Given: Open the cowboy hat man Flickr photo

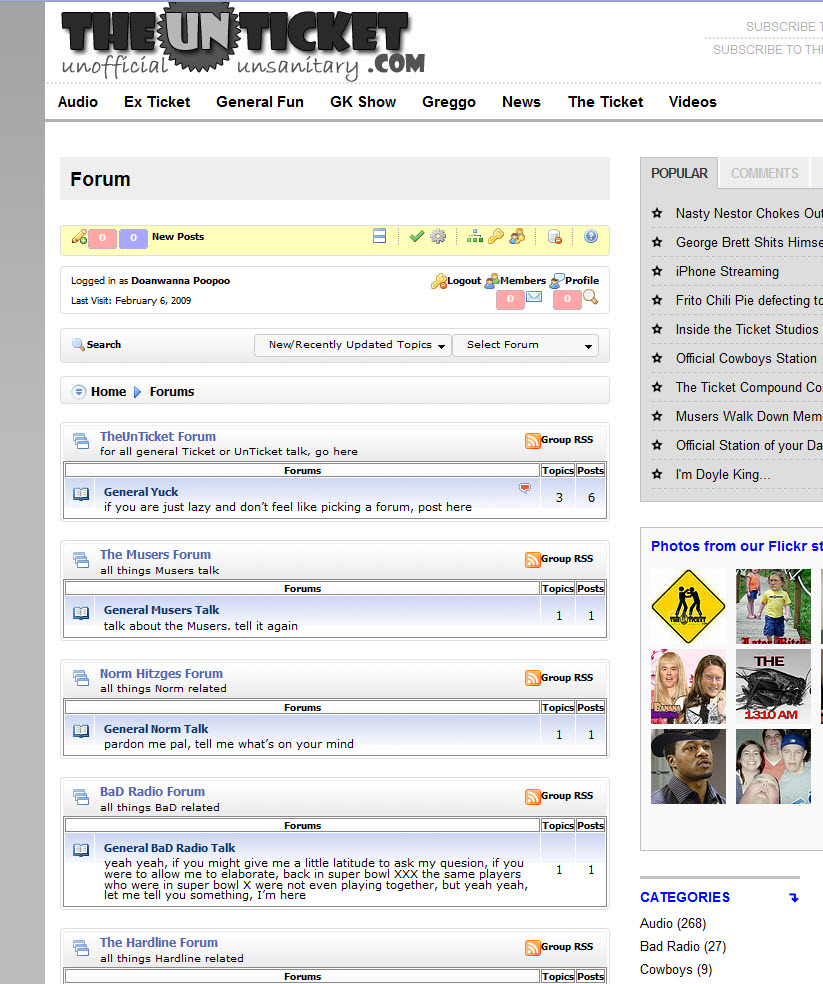Looking at the screenshot, I should pyautogui.click(x=688, y=766).
